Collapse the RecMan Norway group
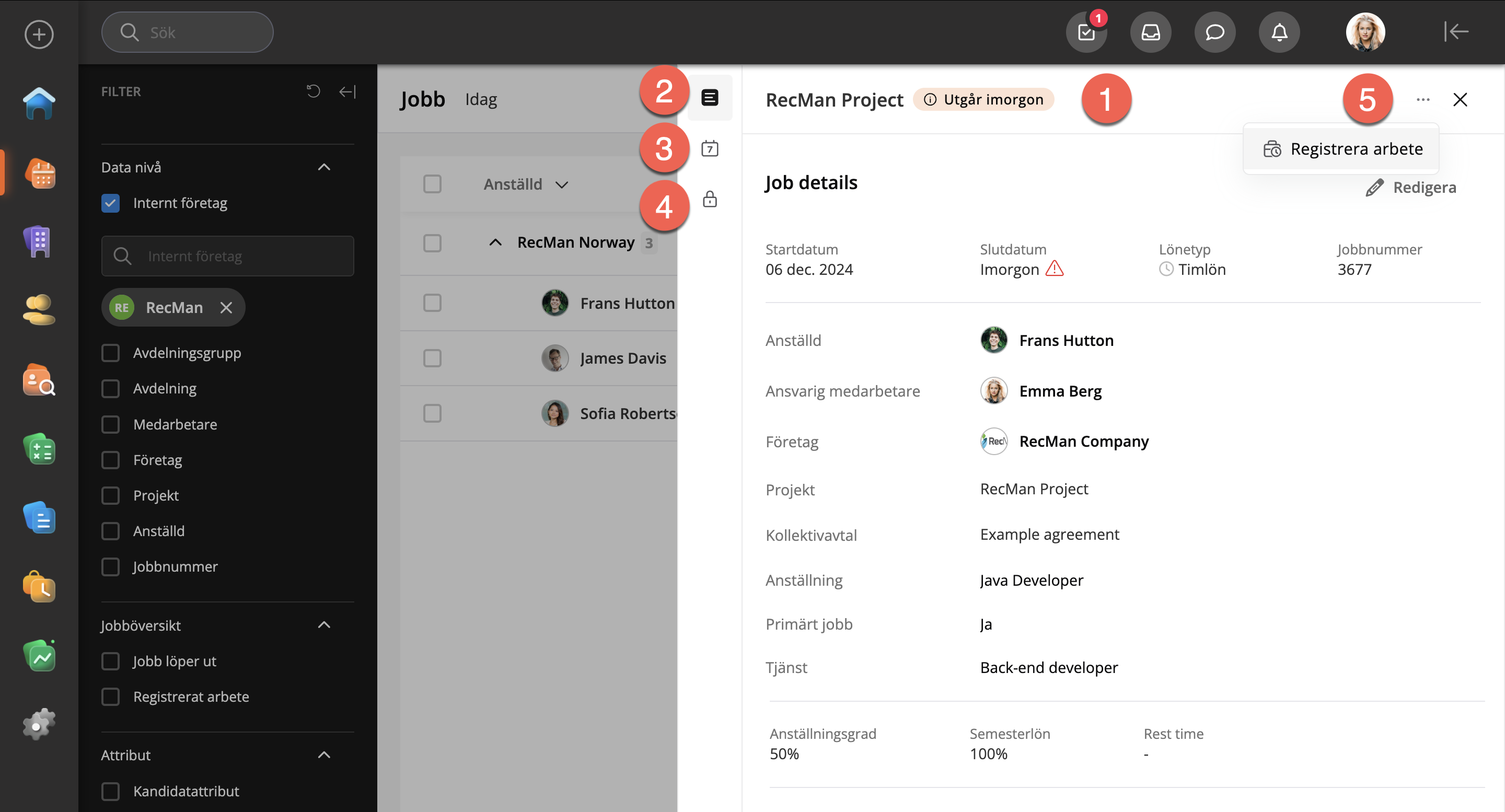 pos(495,242)
